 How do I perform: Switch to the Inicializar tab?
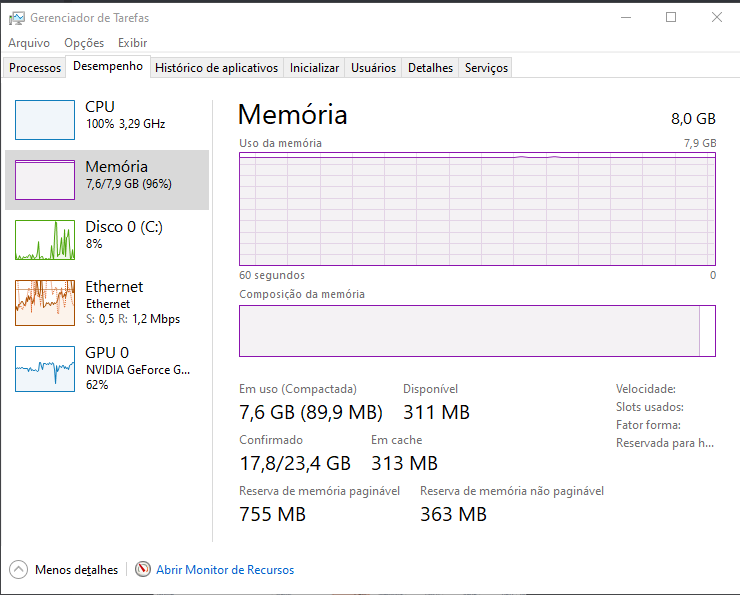[314, 68]
